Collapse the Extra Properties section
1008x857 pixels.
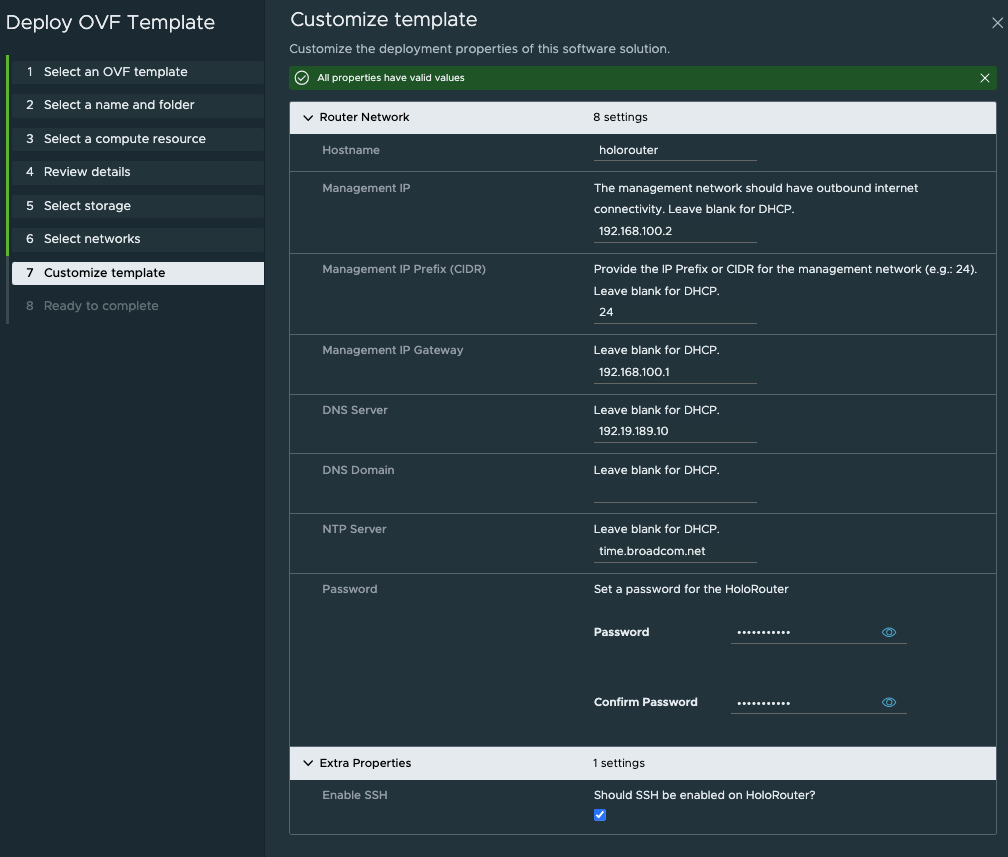tap(308, 763)
